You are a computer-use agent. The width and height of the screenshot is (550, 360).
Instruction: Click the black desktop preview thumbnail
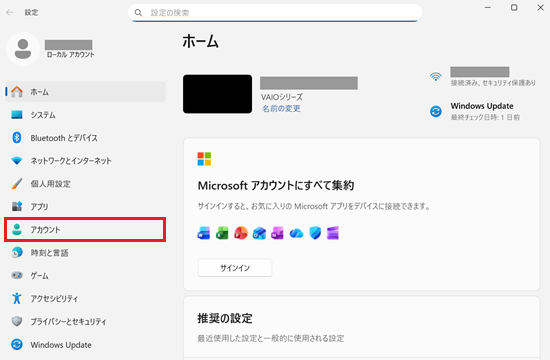[x=217, y=94]
